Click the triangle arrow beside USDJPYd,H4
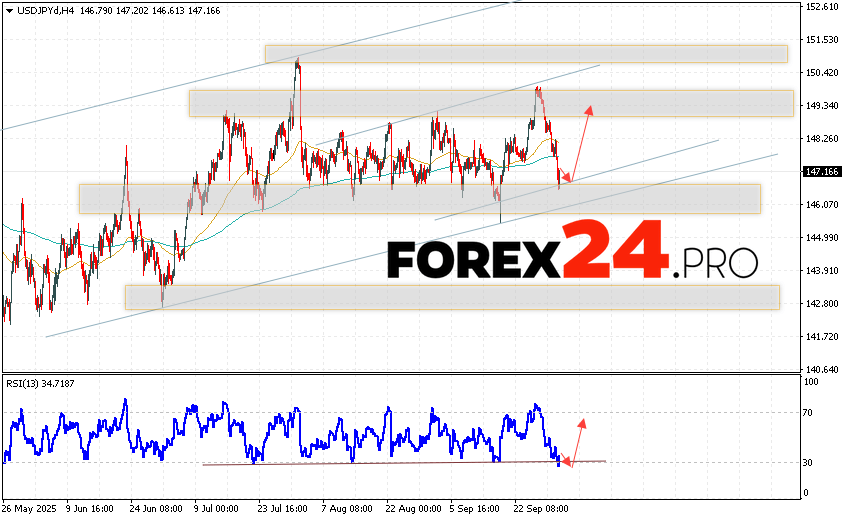This screenshot has height=520, width=846. (x=8, y=9)
